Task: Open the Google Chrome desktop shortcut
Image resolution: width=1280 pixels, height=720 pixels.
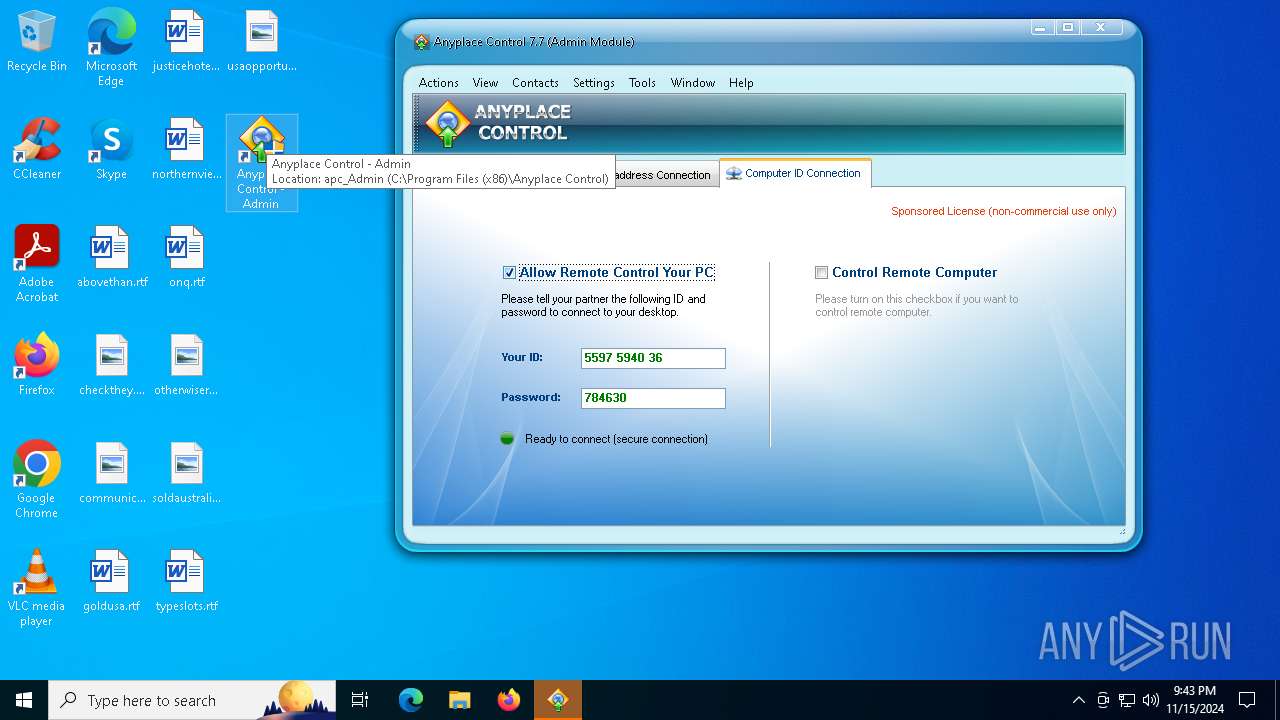Action: (x=37, y=480)
